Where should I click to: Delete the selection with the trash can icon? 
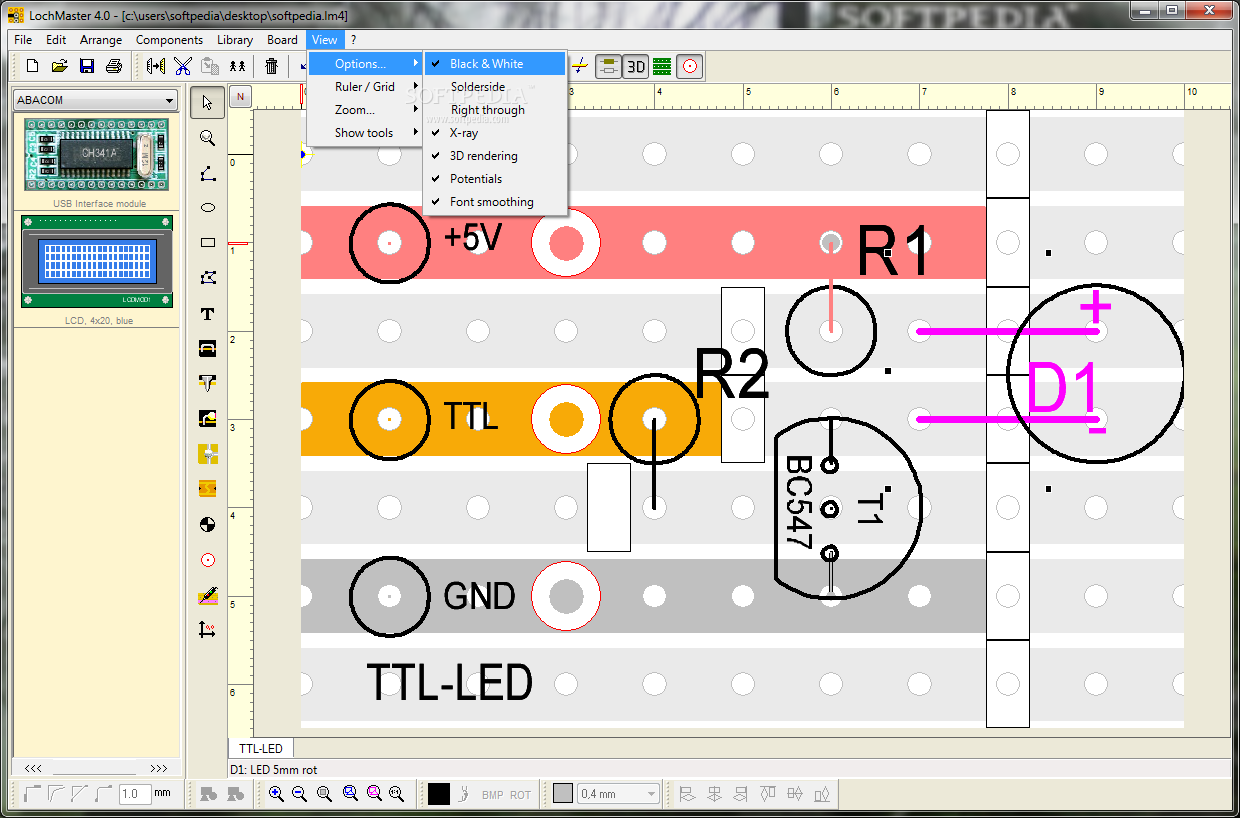point(271,66)
